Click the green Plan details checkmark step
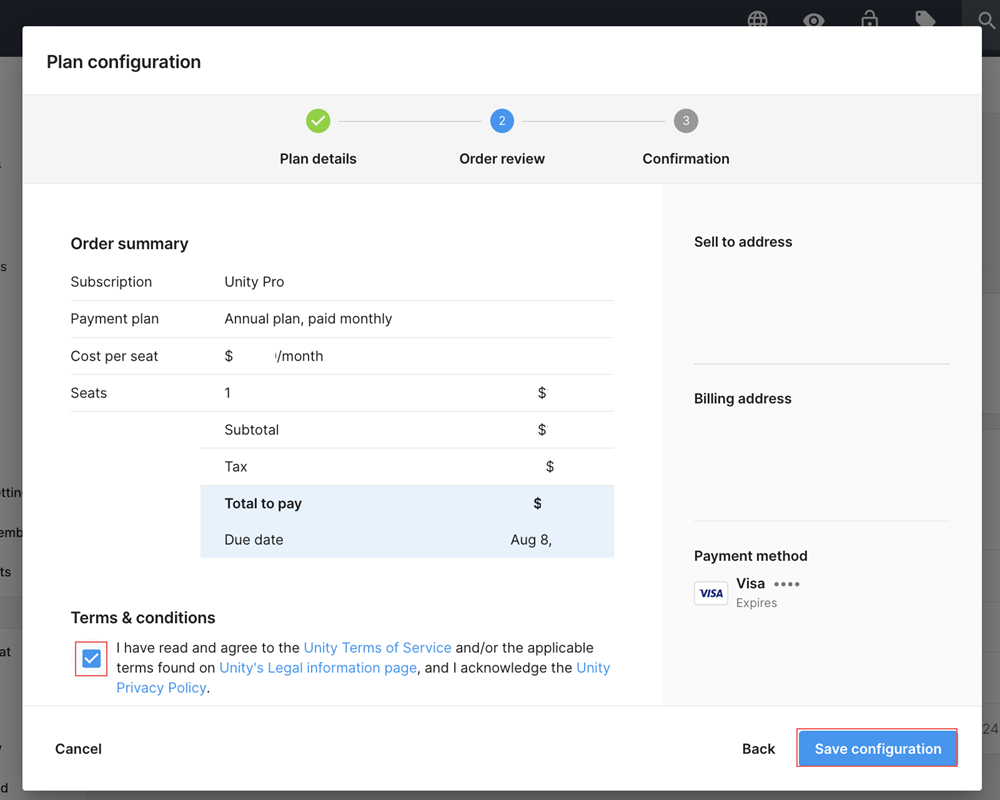Viewport: 1000px width, 800px height. tap(318, 121)
